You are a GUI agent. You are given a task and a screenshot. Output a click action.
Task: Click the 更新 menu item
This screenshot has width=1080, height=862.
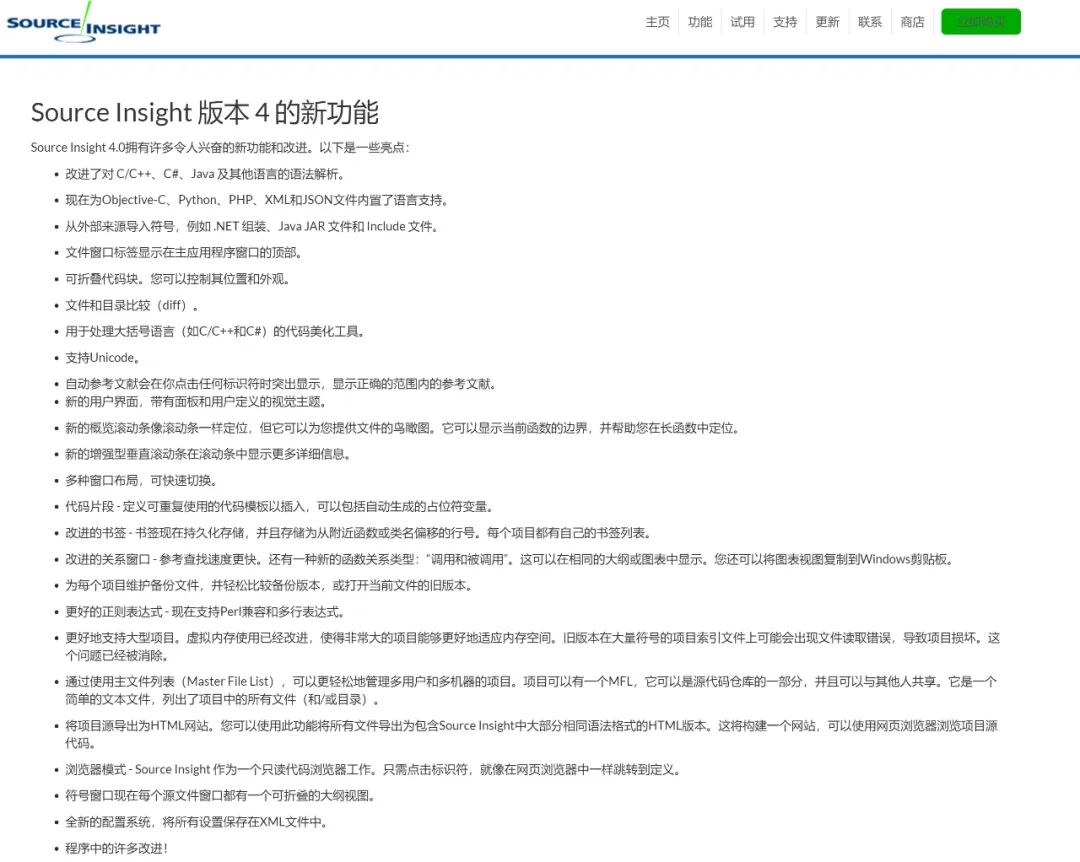point(827,22)
